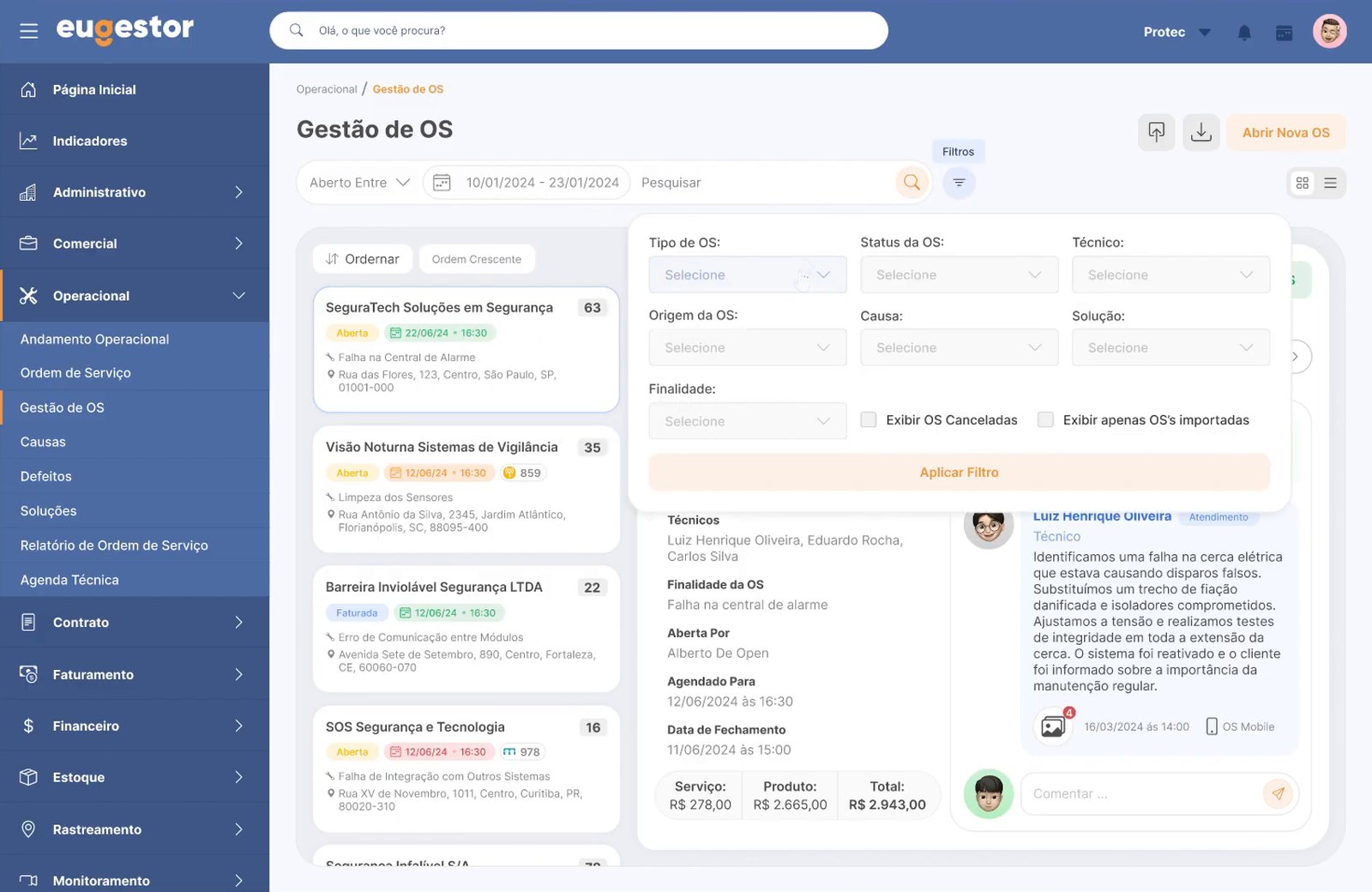Open the Status da OS dropdown
The height and width of the screenshot is (892, 1372).
pyautogui.click(x=960, y=274)
